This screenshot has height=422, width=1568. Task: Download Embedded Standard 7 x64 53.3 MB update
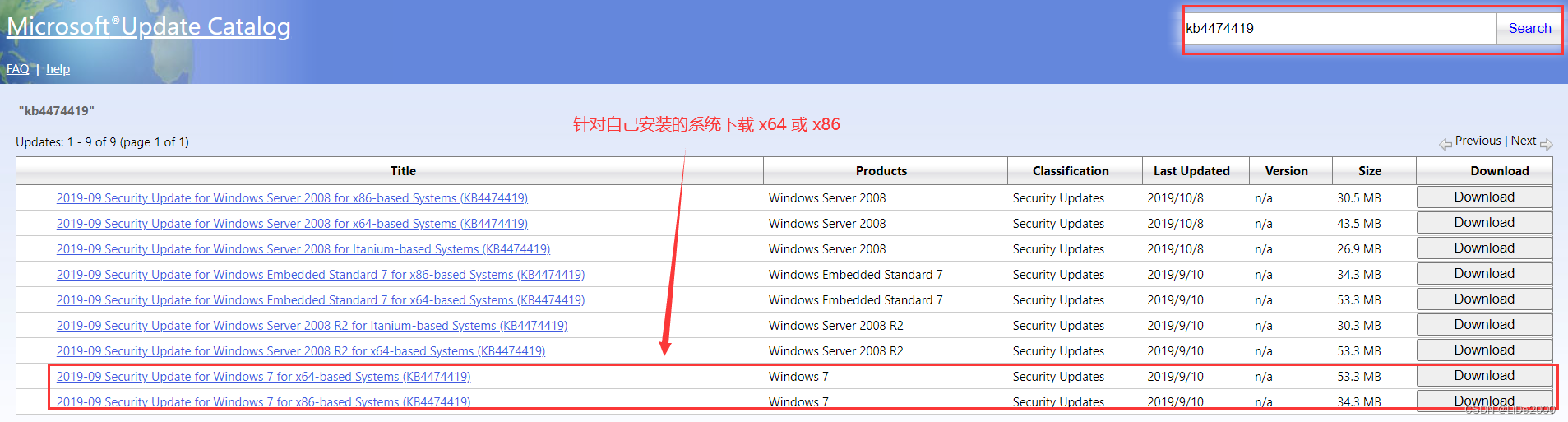(x=1484, y=299)
